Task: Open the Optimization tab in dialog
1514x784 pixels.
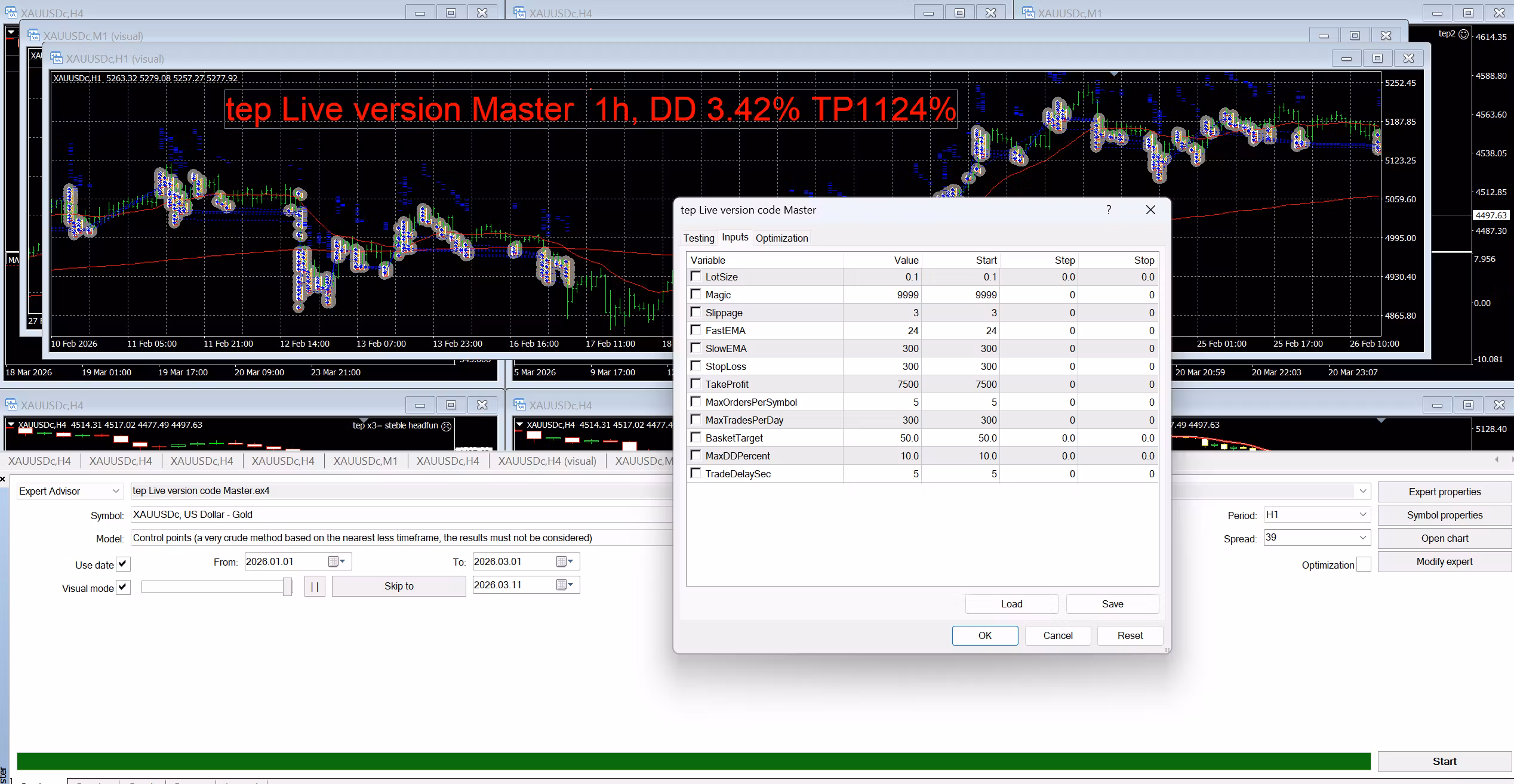Action: point(781,238)
